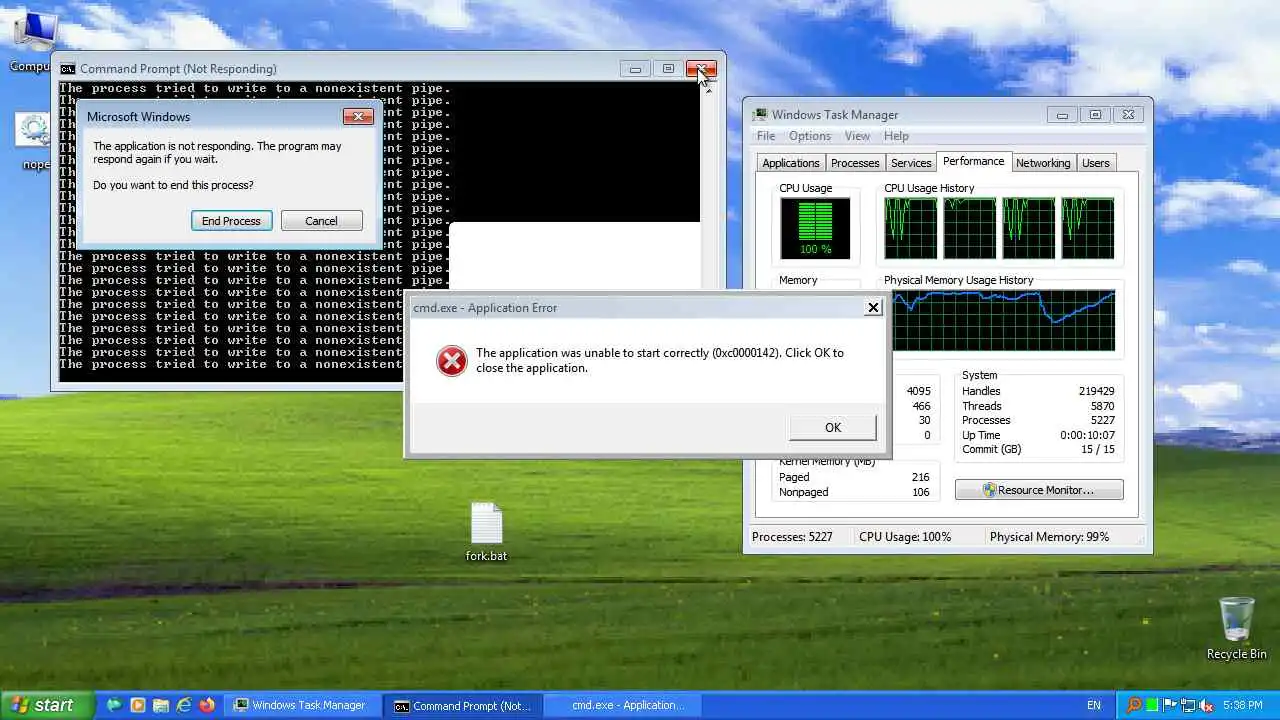Image resolution: width=1280 pixels, height=720 pixels.
Task: Click status bar text CPU Usage: 100%
Action: click(905, 537)
